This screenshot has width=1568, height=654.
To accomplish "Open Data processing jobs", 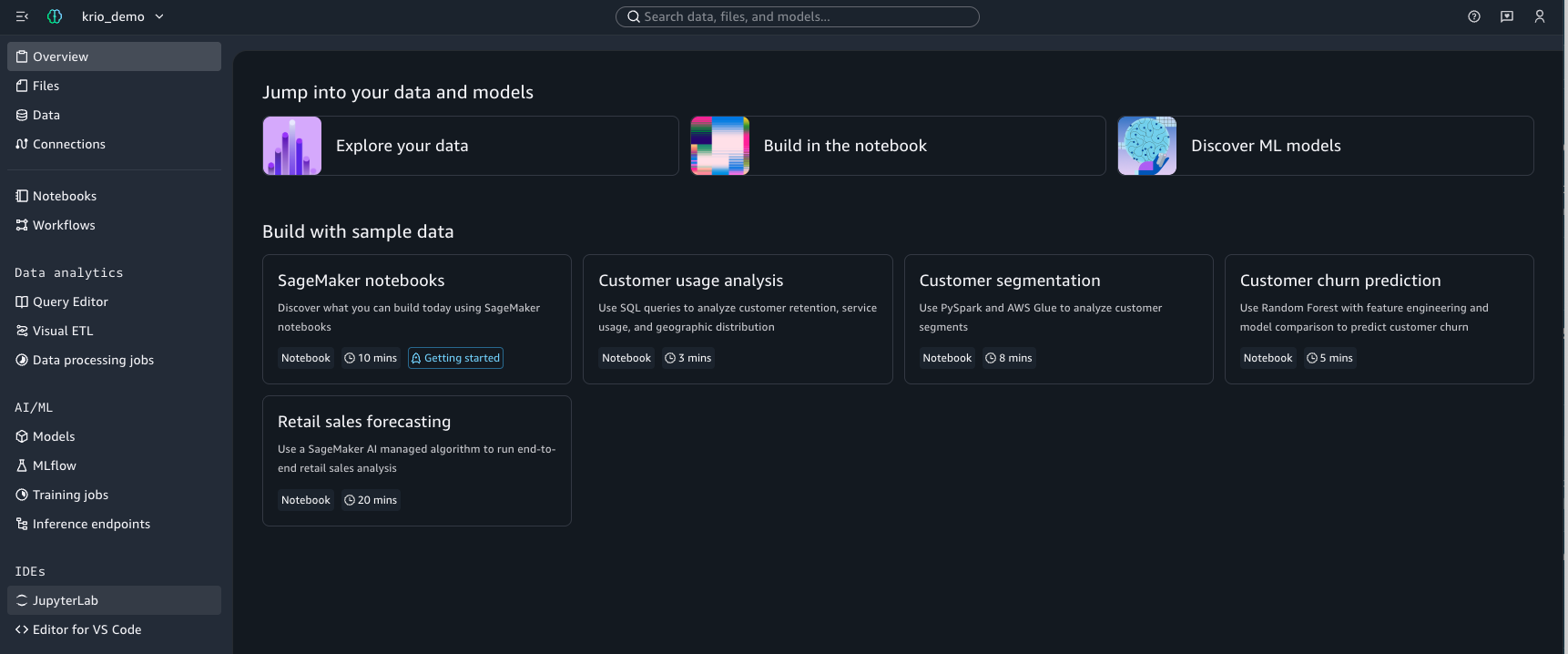I will [114, 360].
